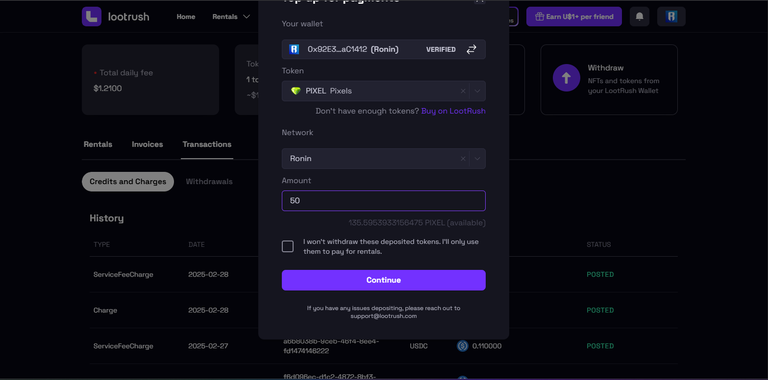Clear the PIXEL token selection
This screenshot has width=768, height=380.
tap(463, 91)
